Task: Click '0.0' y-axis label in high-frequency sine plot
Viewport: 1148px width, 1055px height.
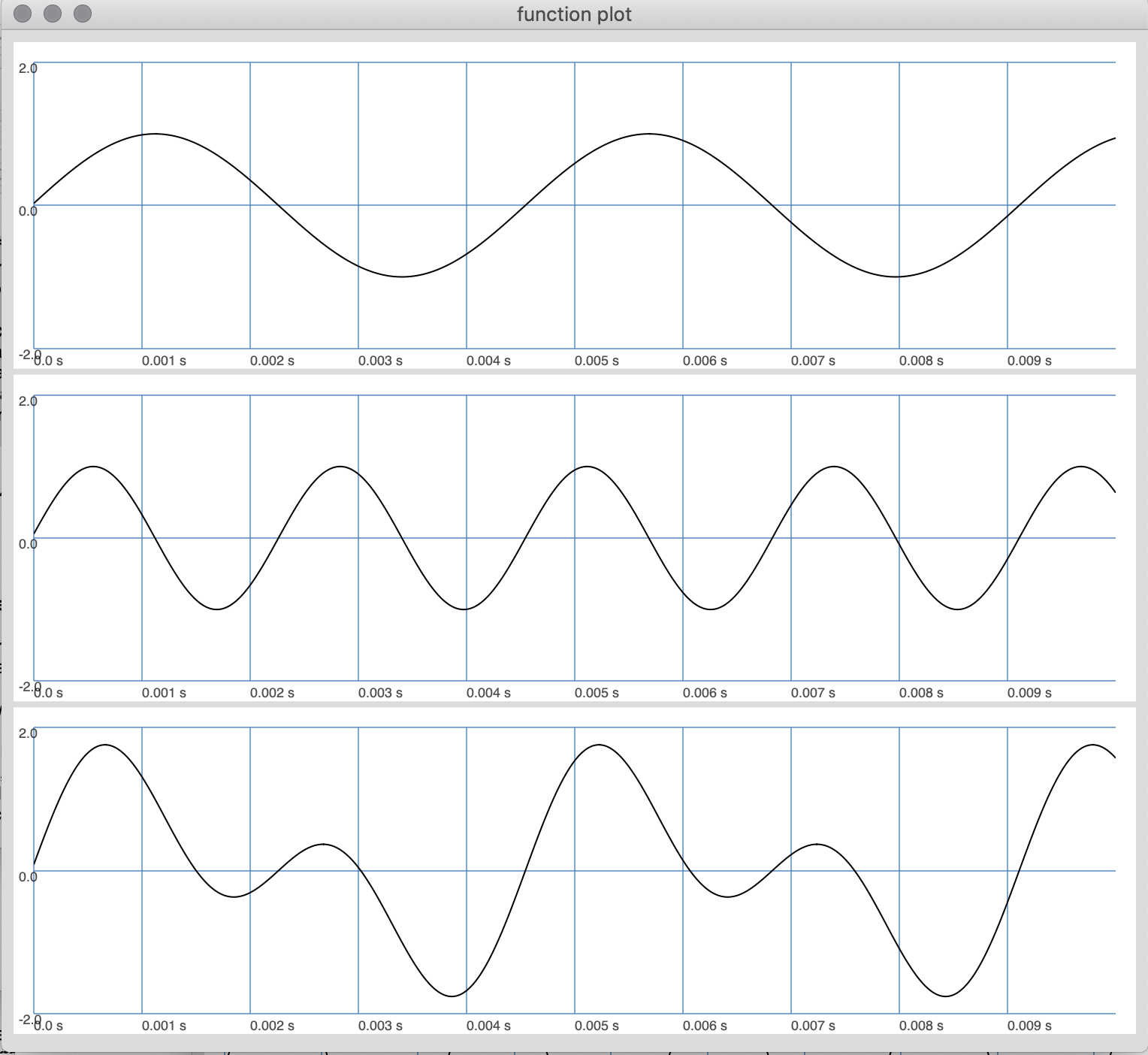Action: pyautogui.click(x=28, y=544)
